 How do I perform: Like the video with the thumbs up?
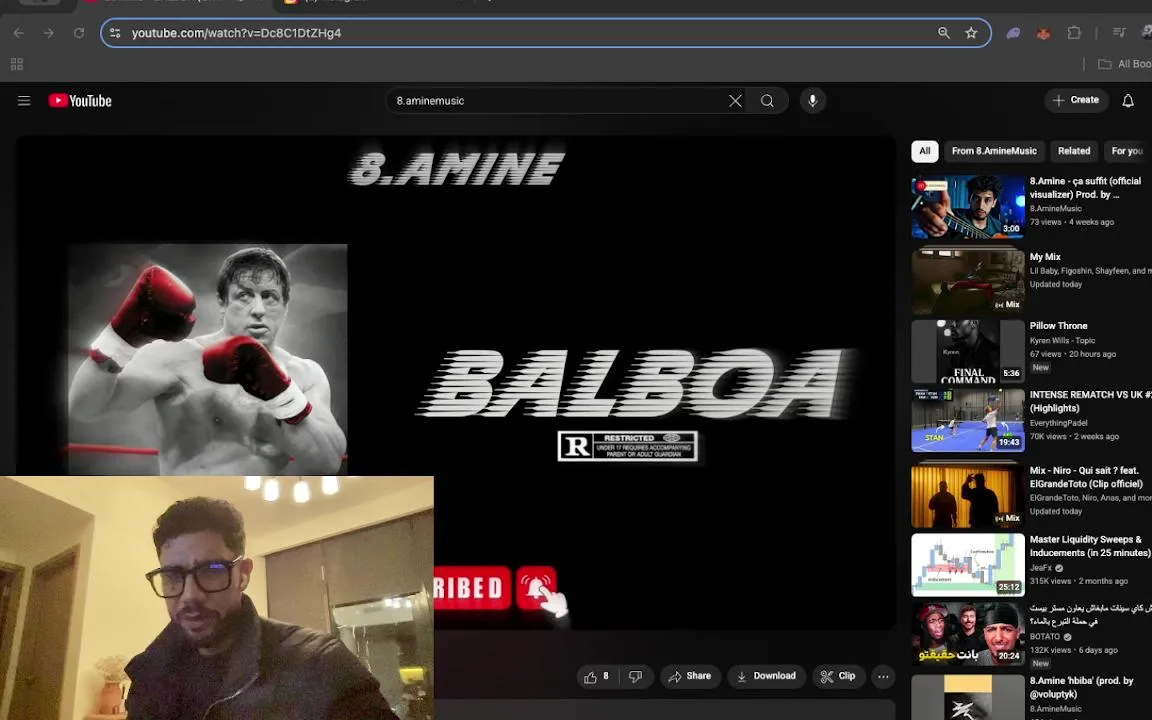598,677
